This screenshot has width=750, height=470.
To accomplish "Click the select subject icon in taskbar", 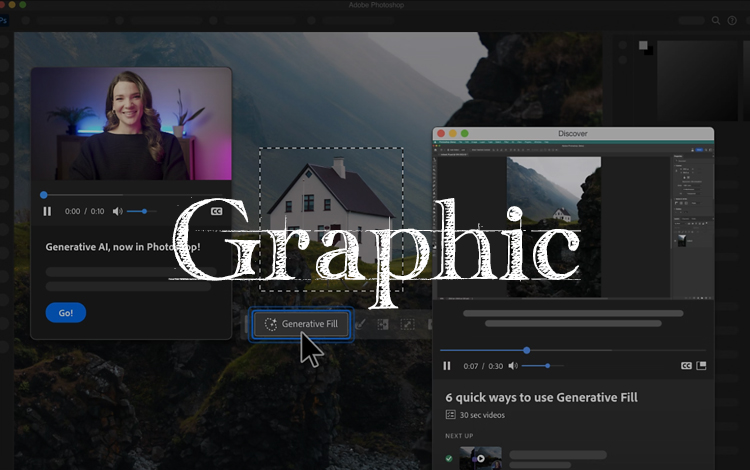I will (x=383, y=324).
